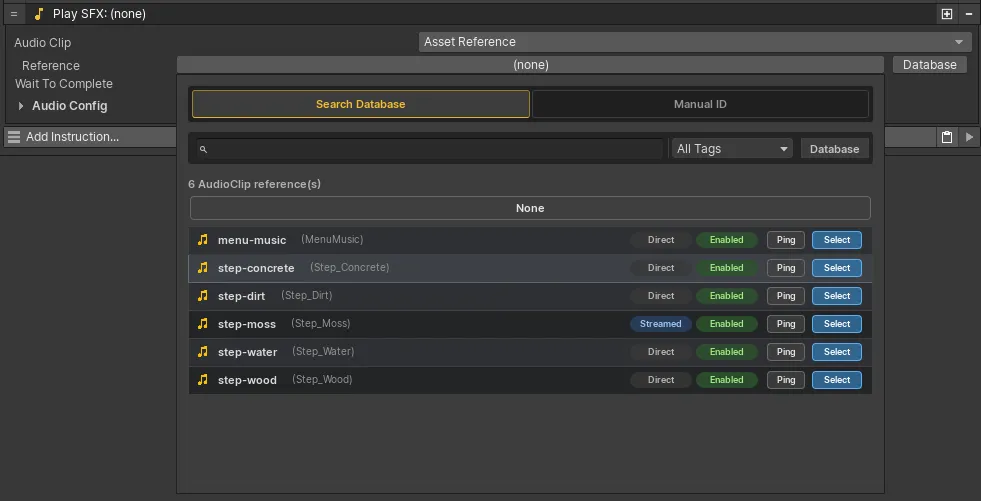Open the All Tags filter dropdown

(732, 149)
